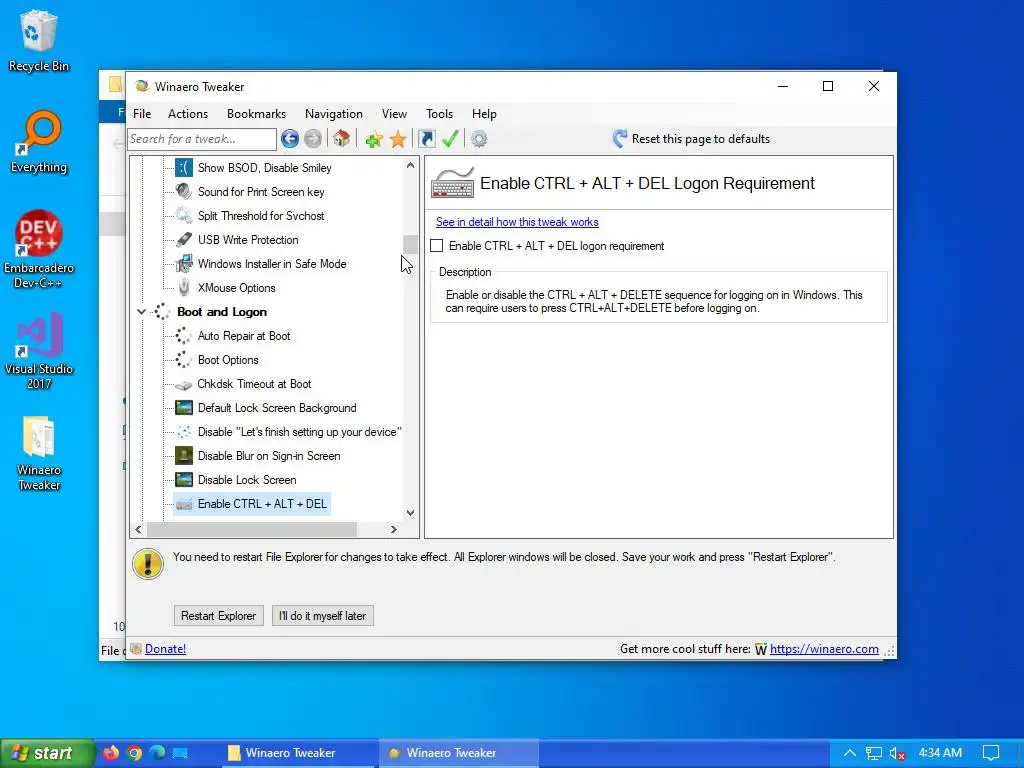
Task: Open the Help menu
Action: (485, 114)
